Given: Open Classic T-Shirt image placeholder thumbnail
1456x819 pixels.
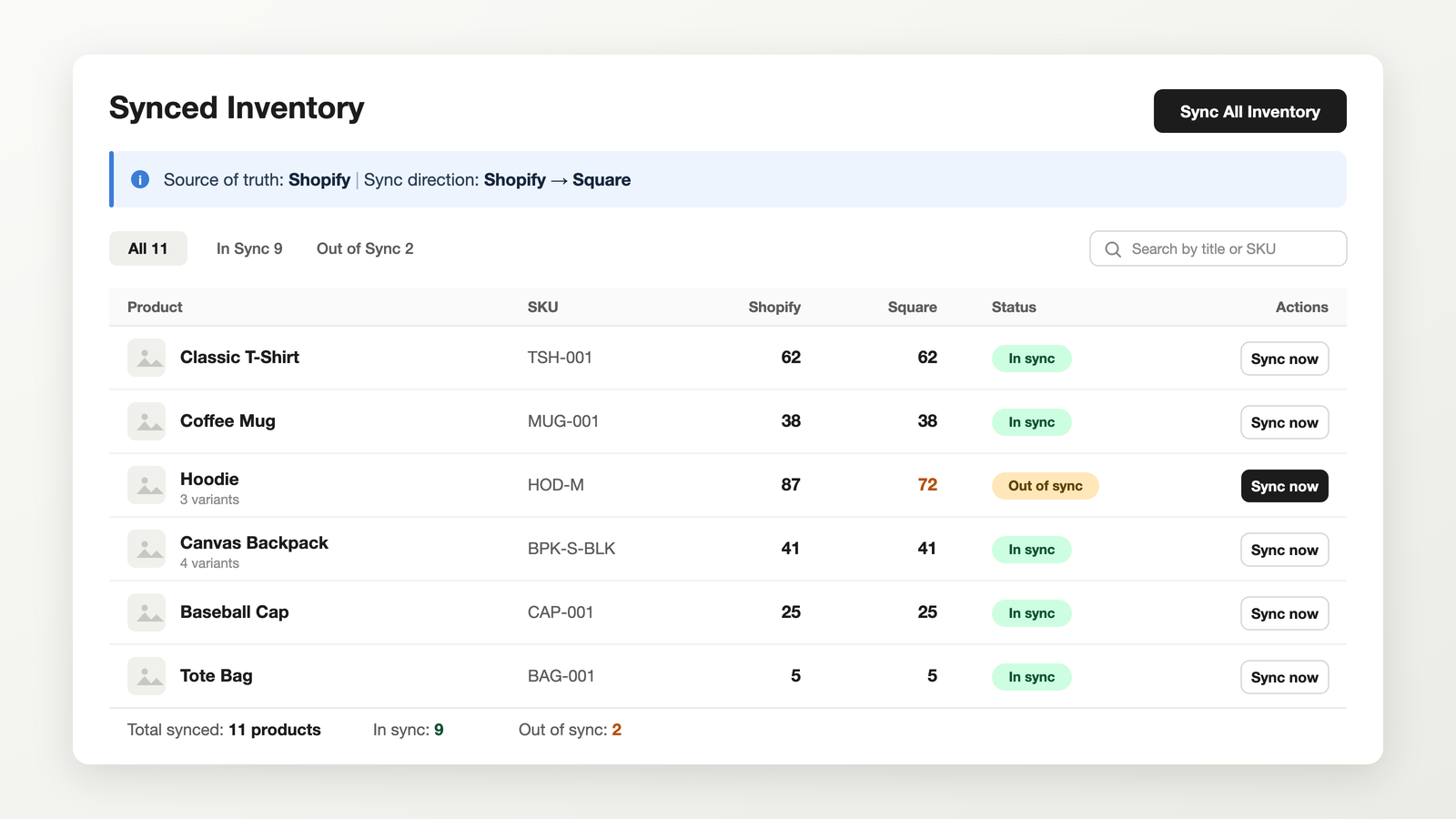Looking at the screenshot, I should tap(147, 358).
